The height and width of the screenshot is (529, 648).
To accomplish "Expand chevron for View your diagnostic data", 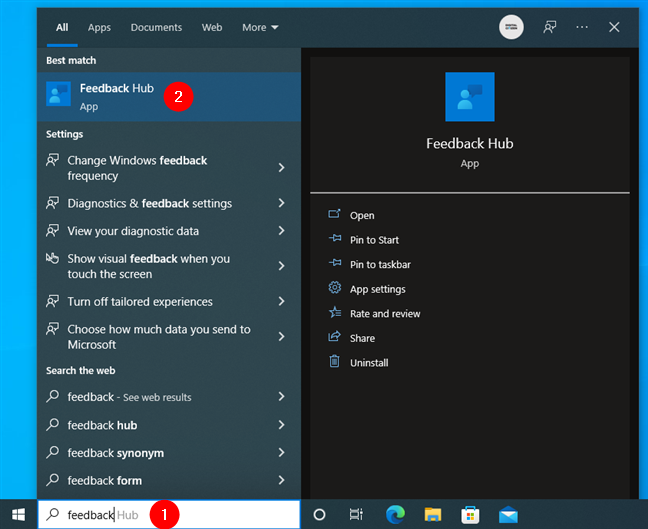I will (281, 231).
